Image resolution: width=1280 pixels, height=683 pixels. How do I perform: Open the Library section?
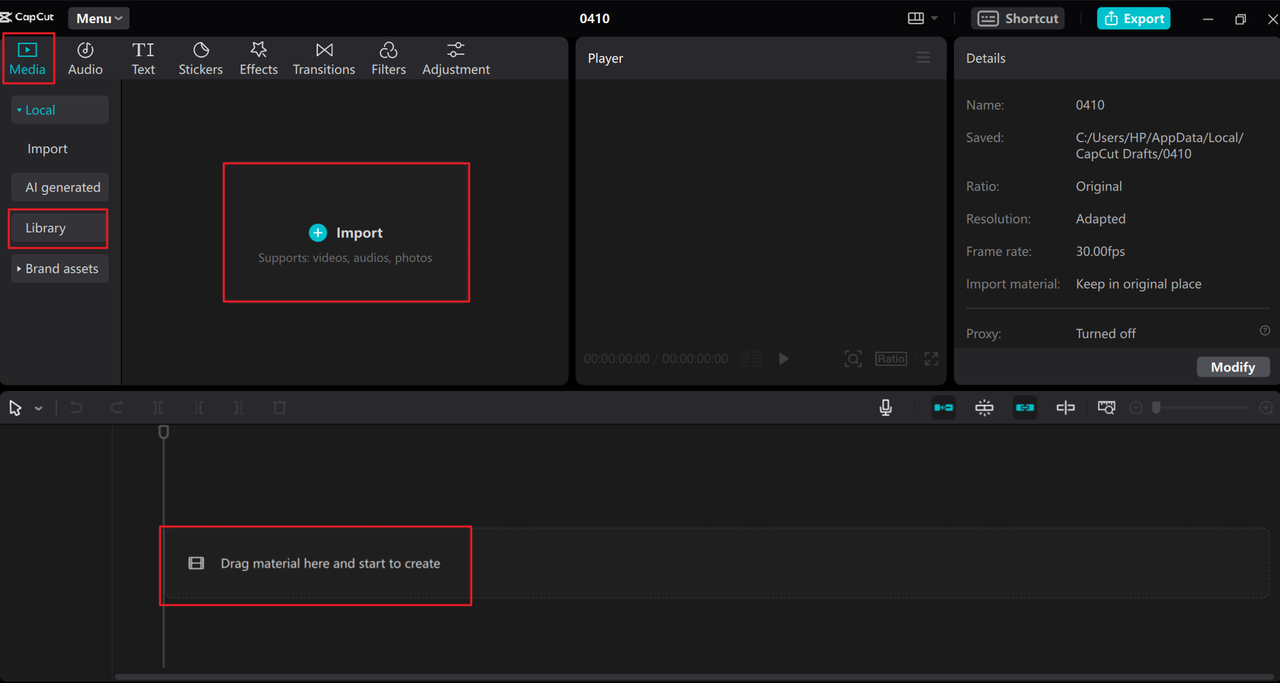58,228
